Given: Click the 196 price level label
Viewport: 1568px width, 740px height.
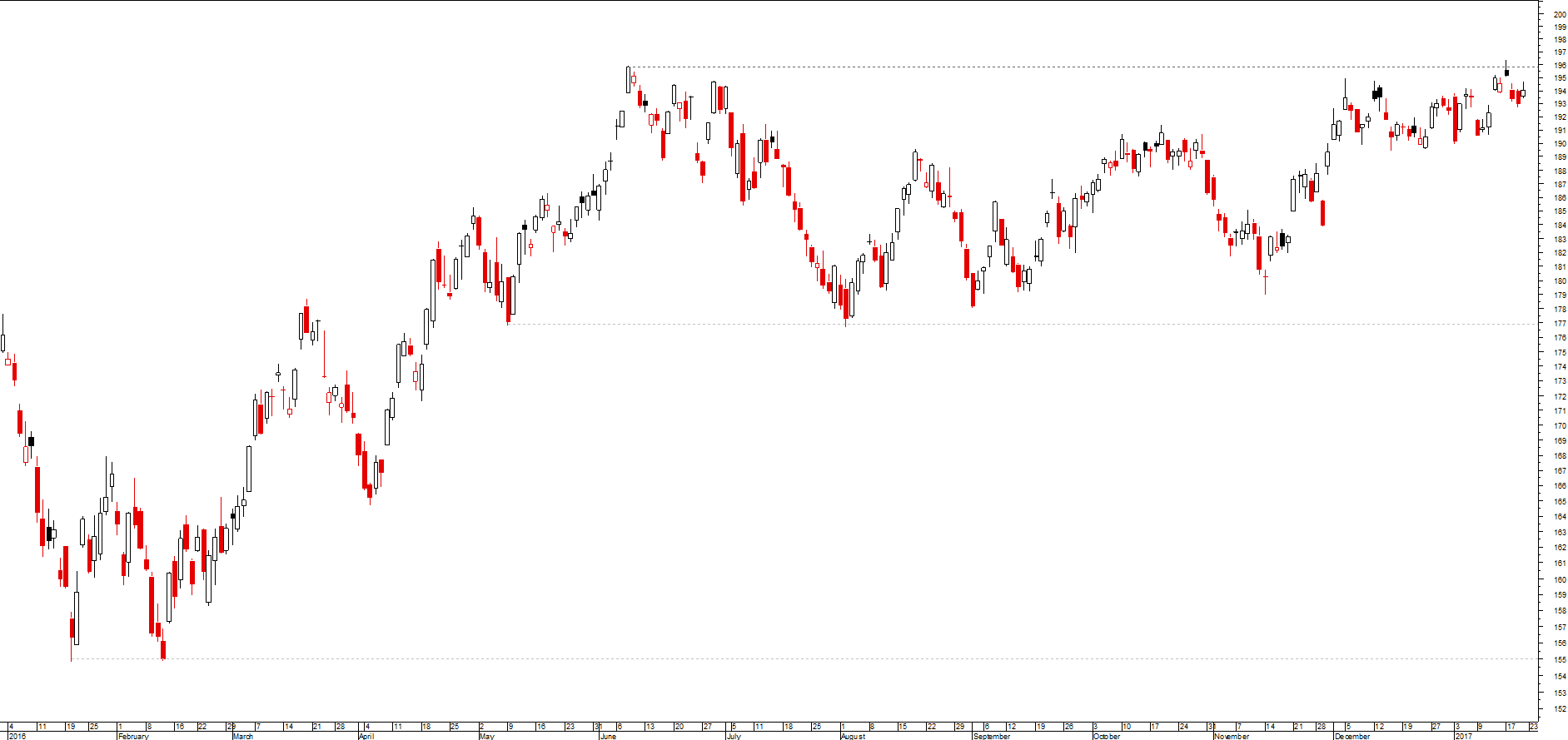Looking at the screenshot, I should 1559,65.
